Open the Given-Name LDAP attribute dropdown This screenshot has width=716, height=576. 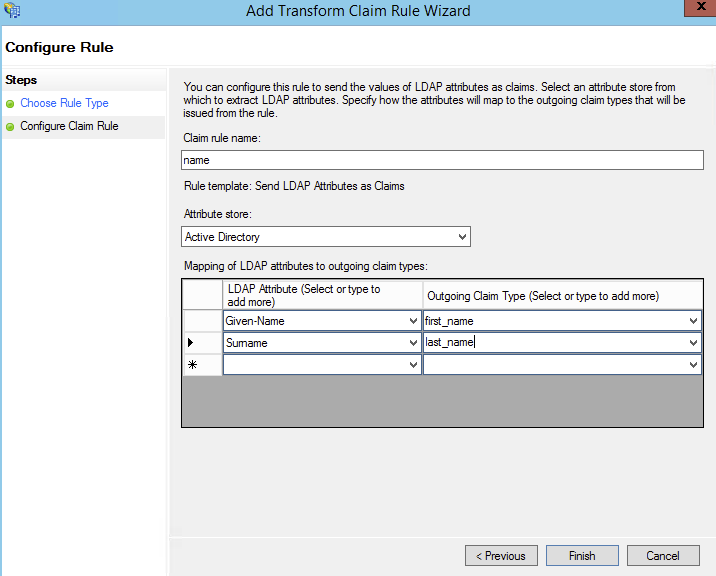(413, 321)
